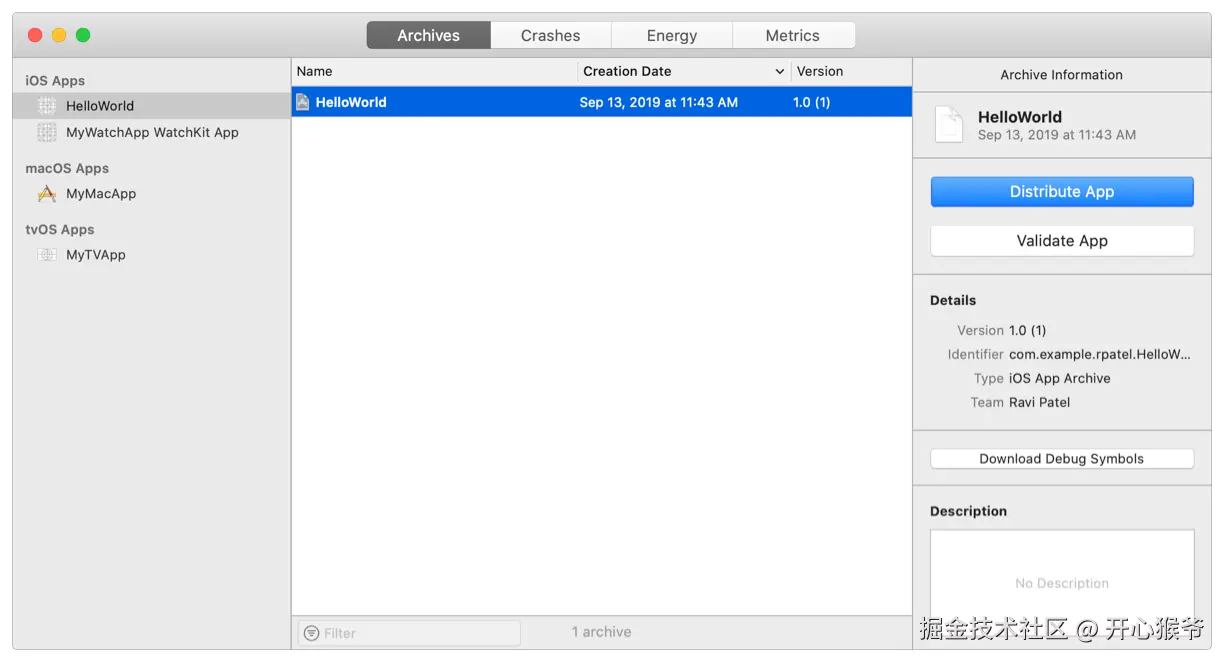This screenshot has height=662, width=1224.
Task: Click the HelloWorld title in Archive Information
Action: [1020, 117]
